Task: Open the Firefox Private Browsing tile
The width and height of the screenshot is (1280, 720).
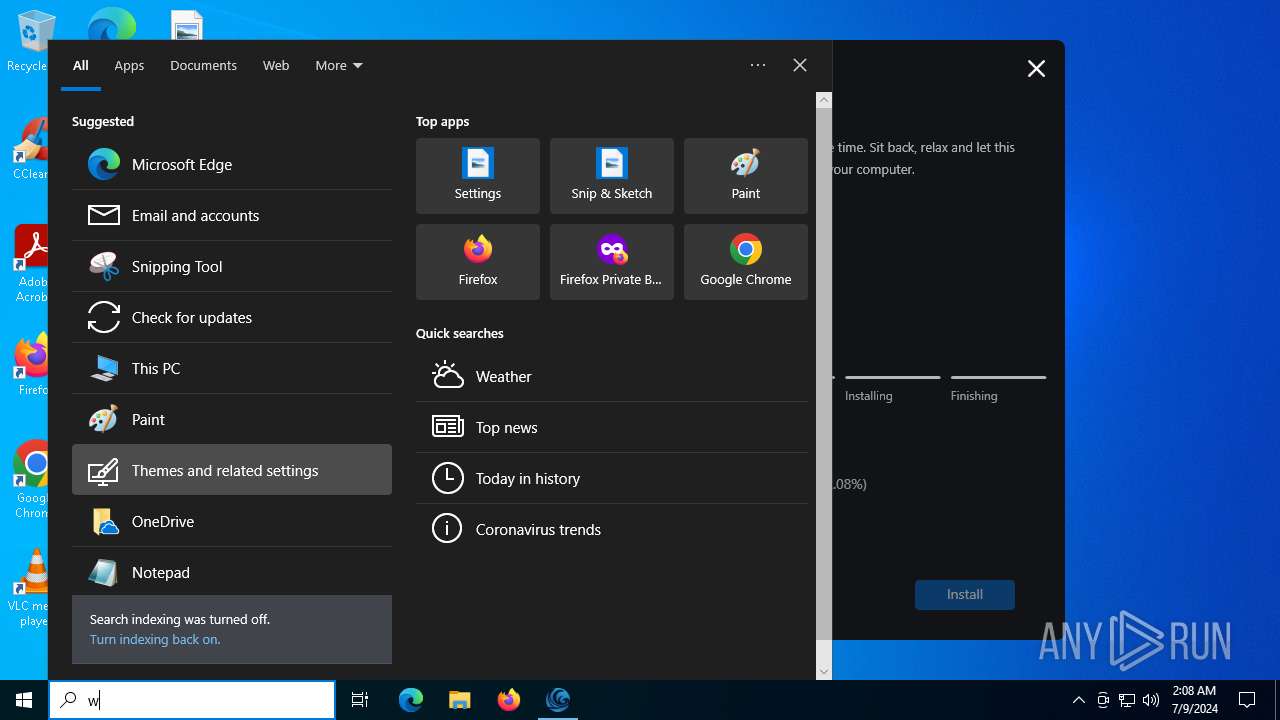Action: (612, 262)
